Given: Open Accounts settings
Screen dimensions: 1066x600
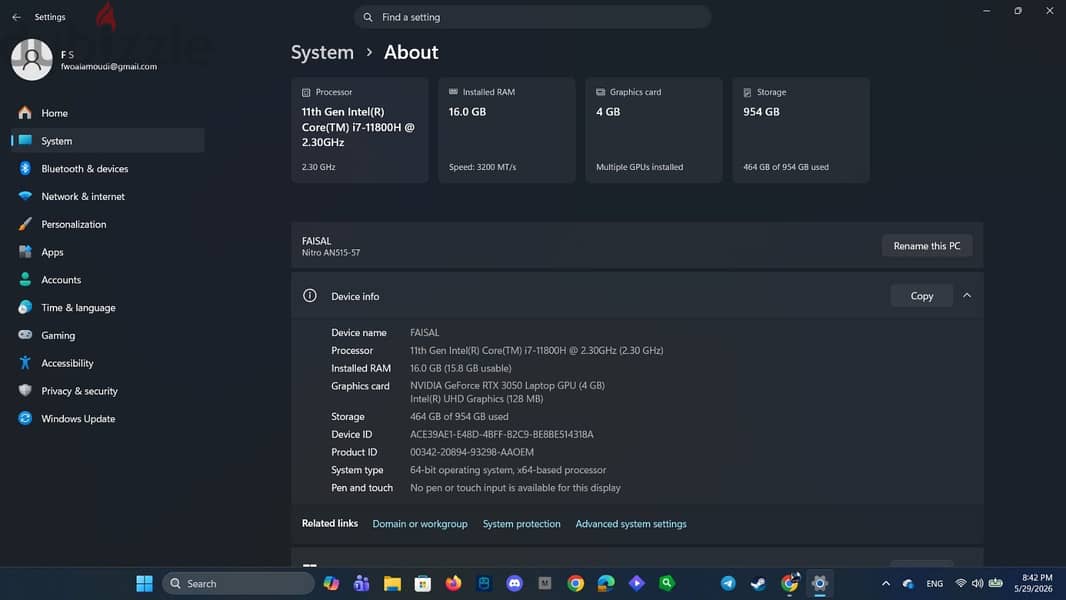Looking at the screenshot, I should pyautogui.click(x=107, y=280).
